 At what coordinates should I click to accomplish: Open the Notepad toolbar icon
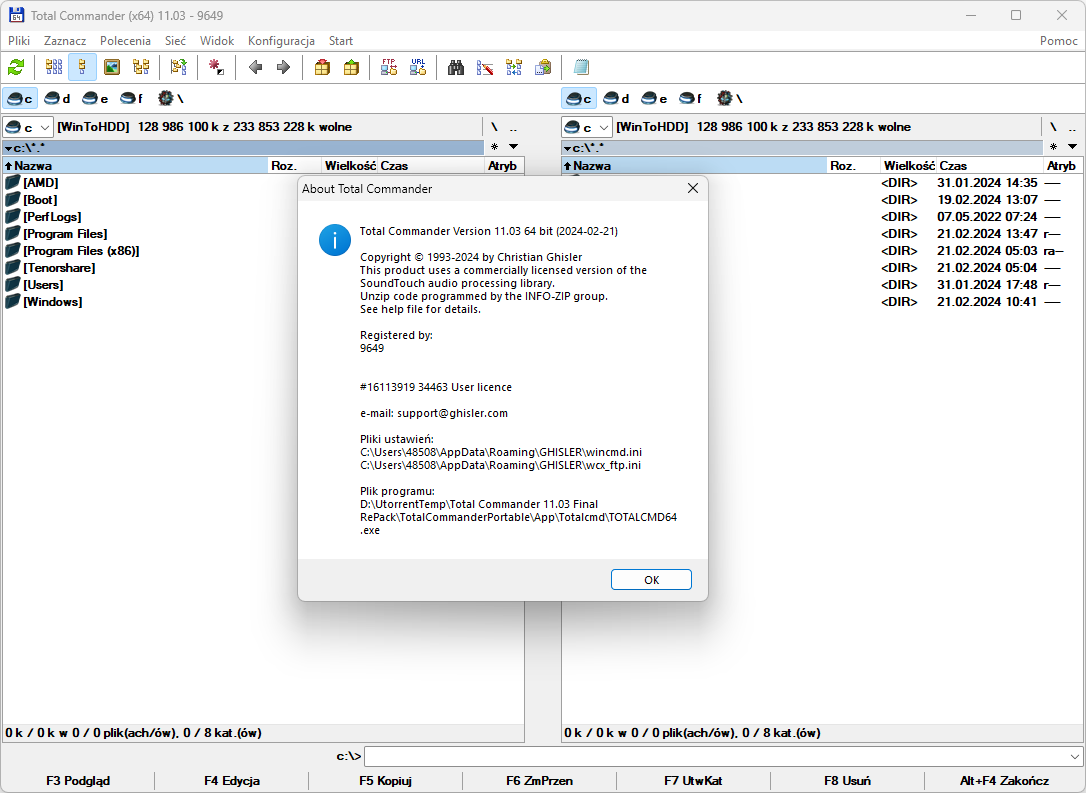[581, 67]
